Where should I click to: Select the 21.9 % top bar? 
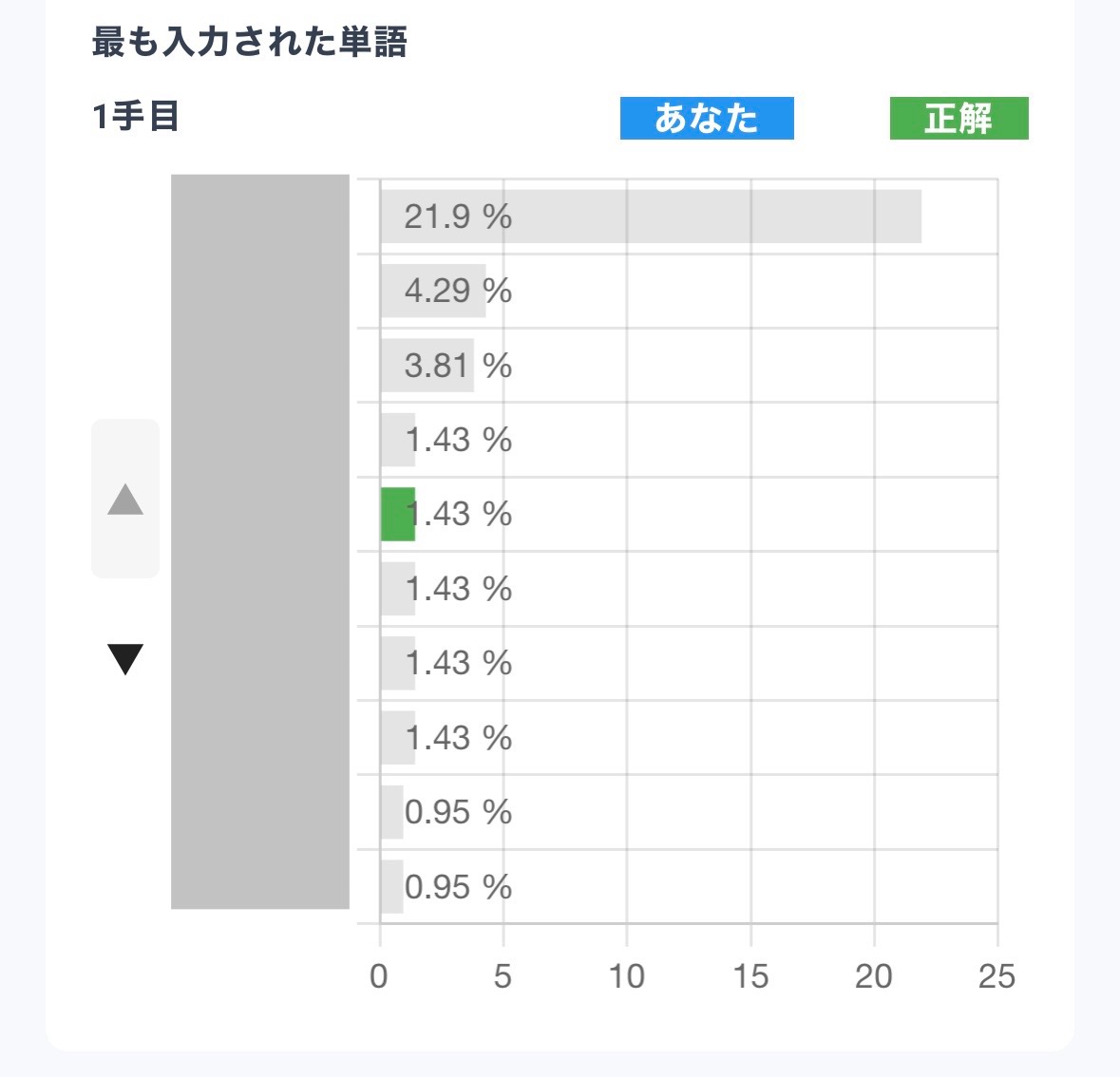[x=651, y=217]
